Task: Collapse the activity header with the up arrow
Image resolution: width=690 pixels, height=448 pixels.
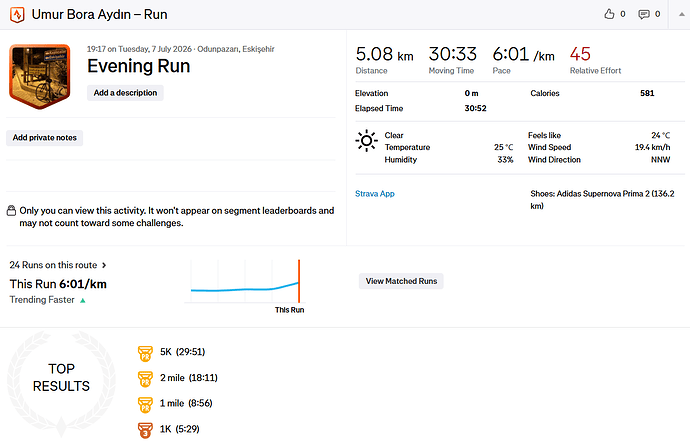Action: point(681,14)
